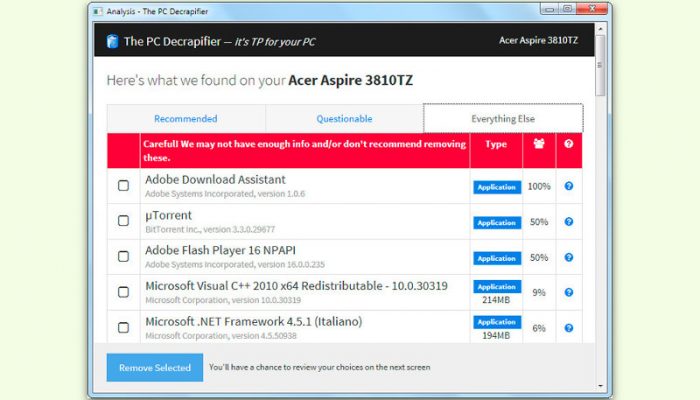The image size is (700, 400).
Task: Click the 194MB size text
Action: (496, 335)
